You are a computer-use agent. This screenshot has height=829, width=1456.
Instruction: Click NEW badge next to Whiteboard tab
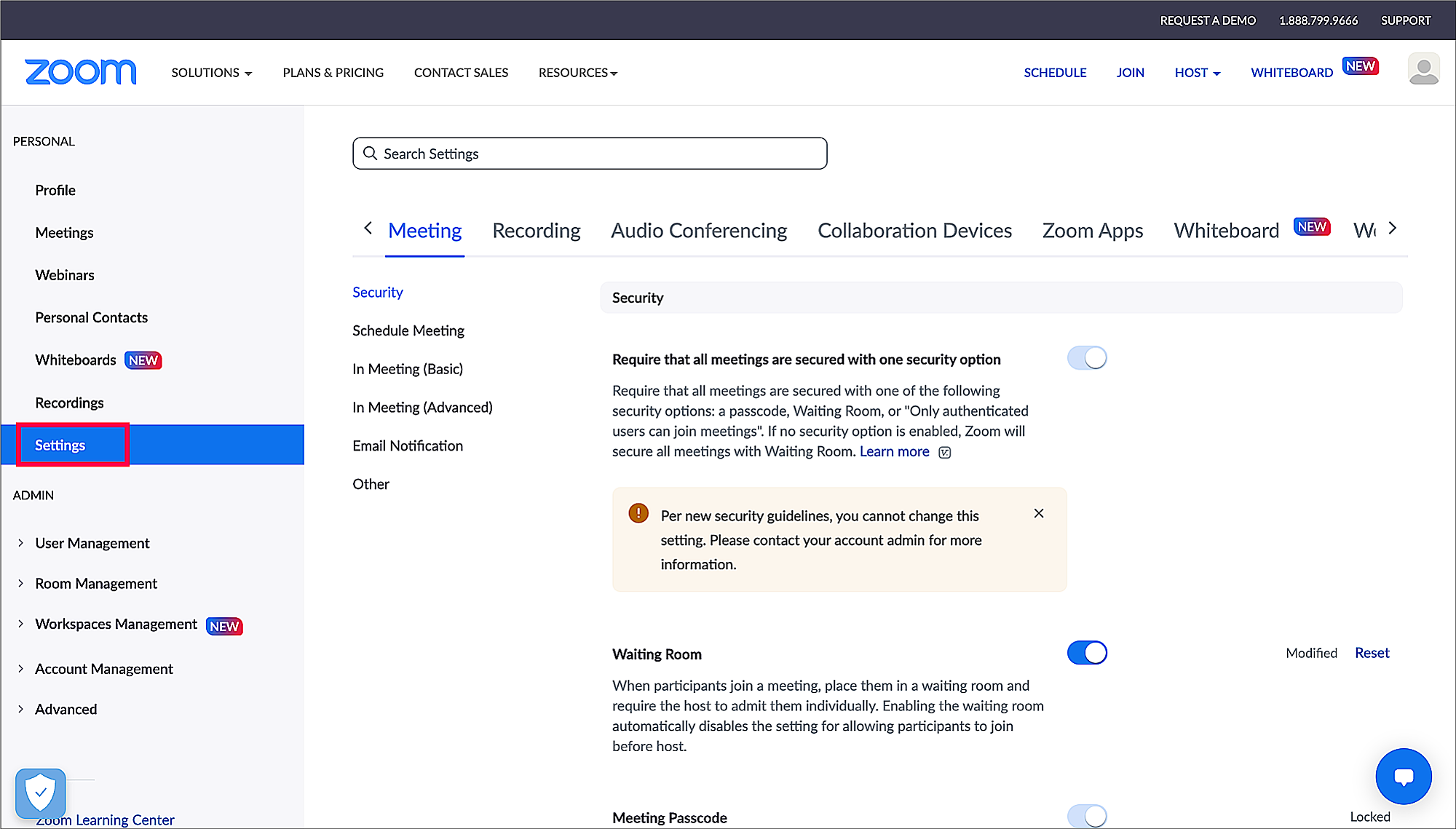point(1312,227)
